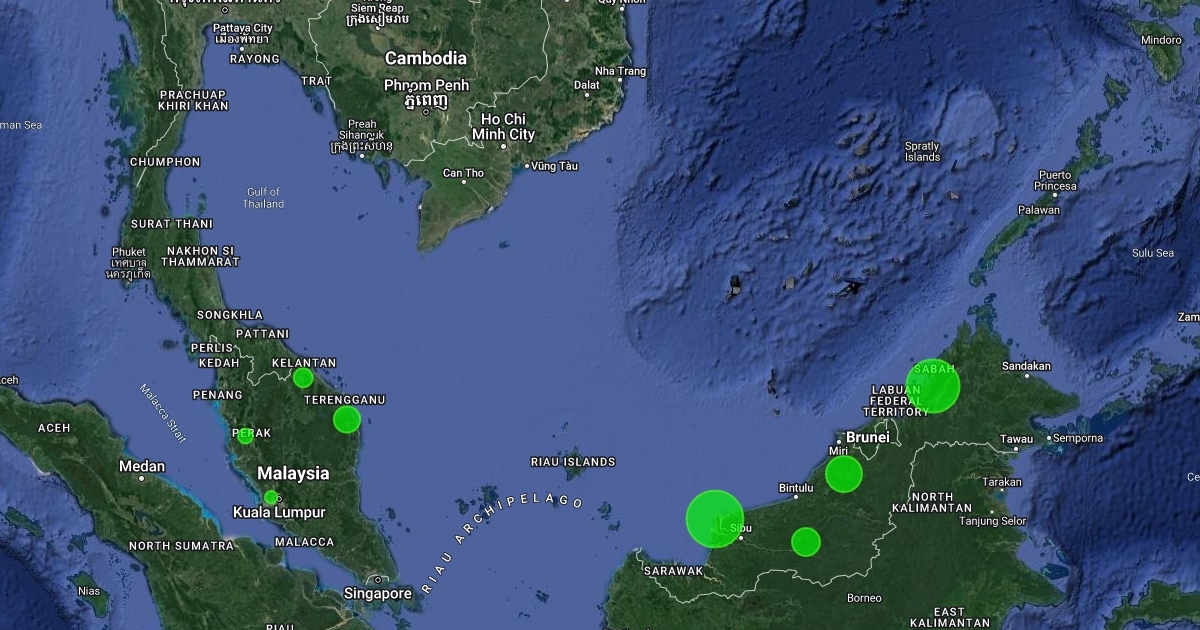
Task: Click the green marker at Kuala Lumpur
Action: coord(270,497)
